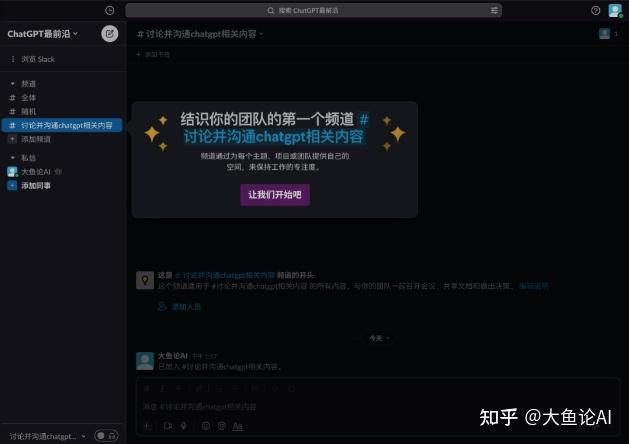Click the 大鱼论AI sender name in message
Image resolution: width=629 pixels, height=444 pixels.
point(172,356)
